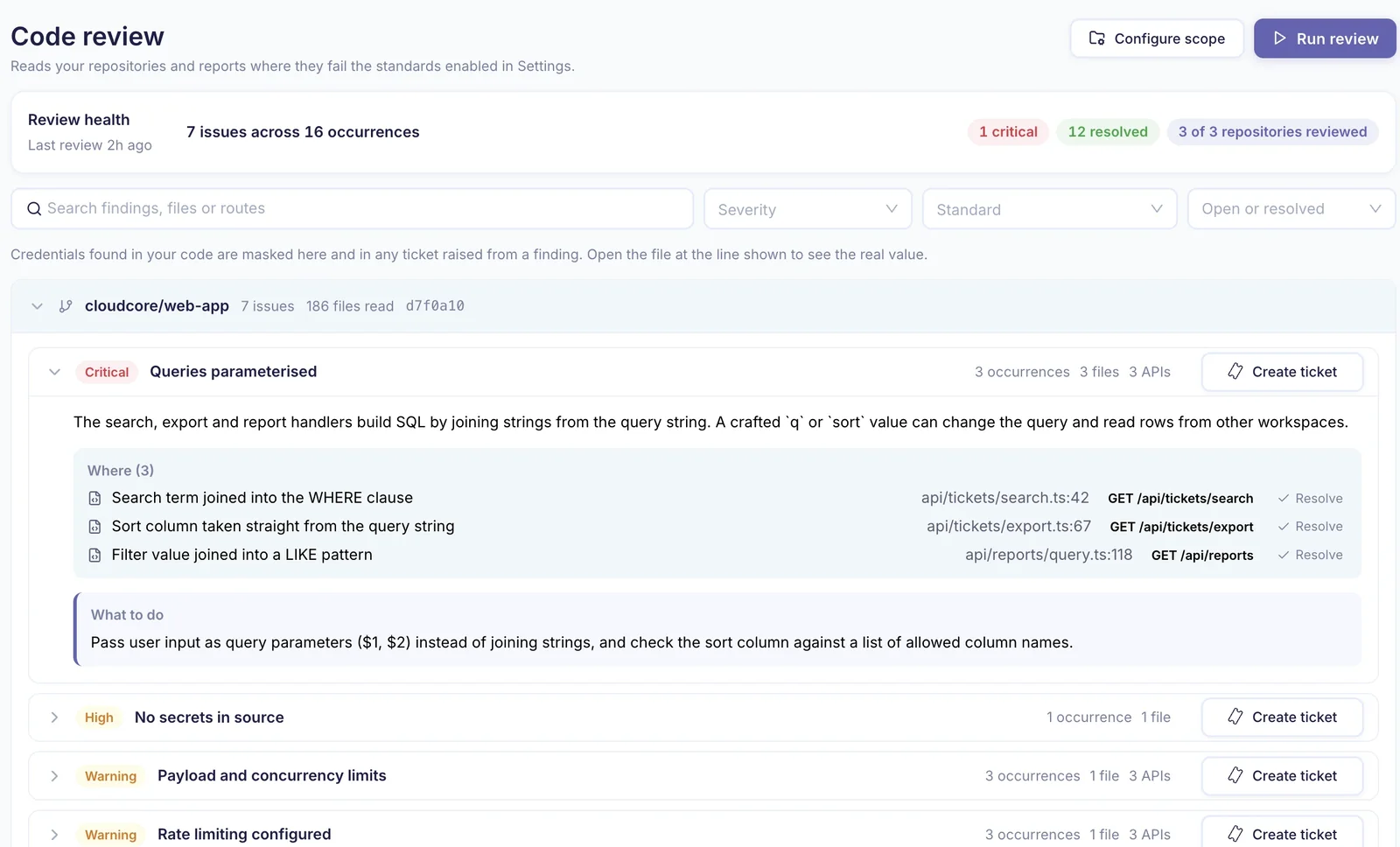Click file icon for Filter value LIKE pattern

[94, 555]
